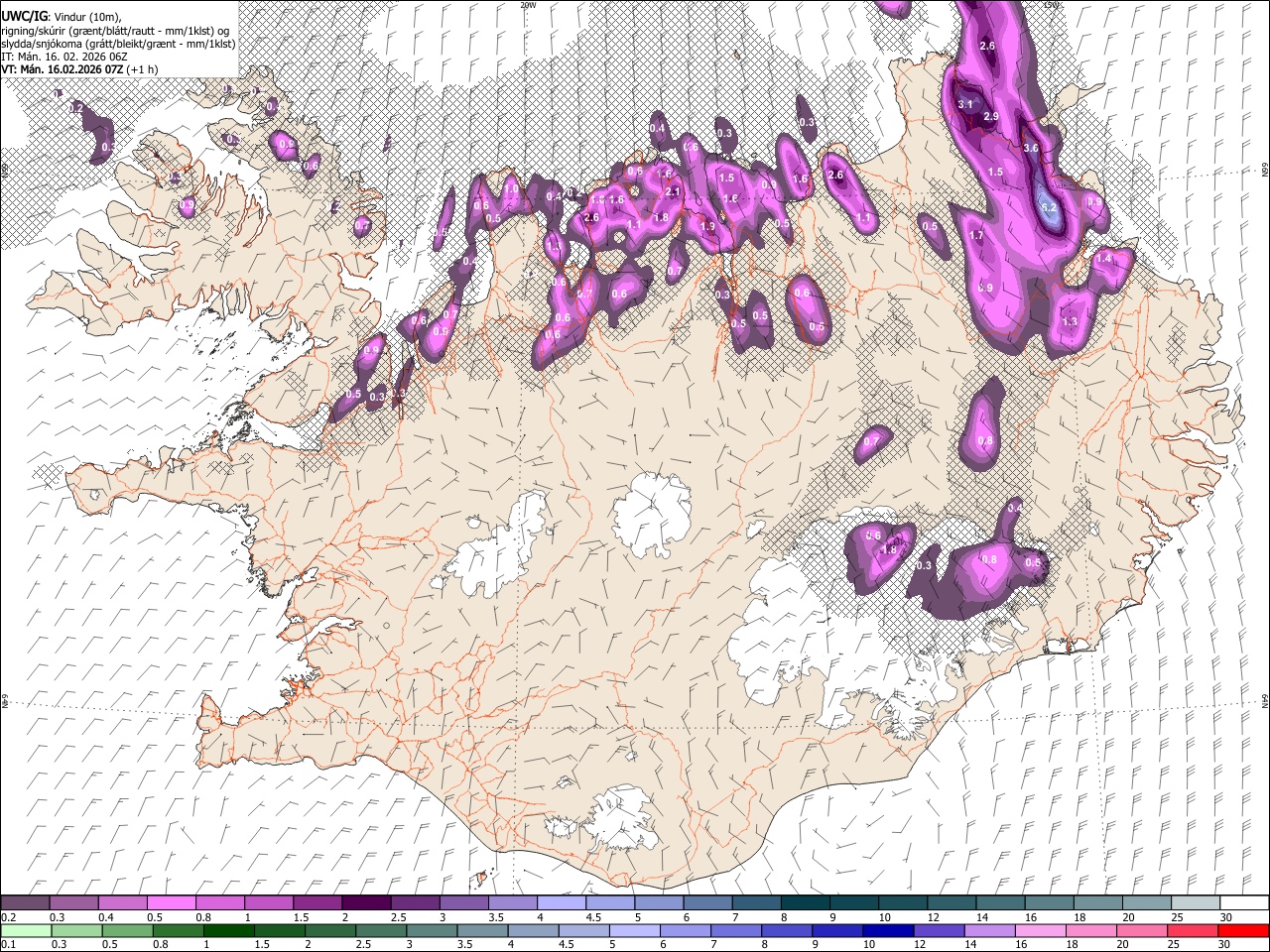The height and width of the screenshot is (952, 1270).
Task: Click the 20W longitude label
Action: point(528,5)
